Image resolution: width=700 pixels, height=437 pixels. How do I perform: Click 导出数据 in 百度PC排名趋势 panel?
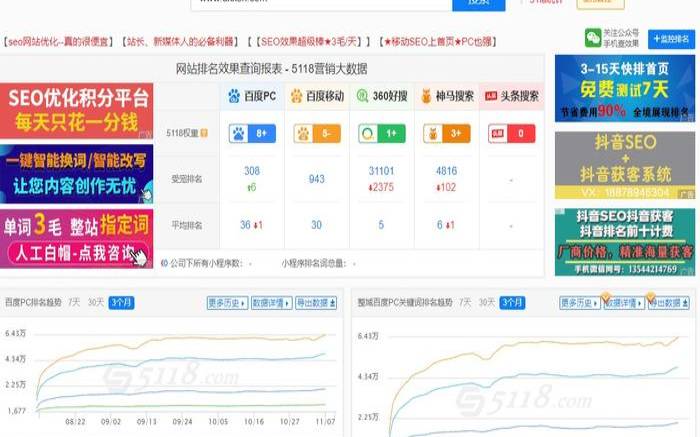(316, 303)
